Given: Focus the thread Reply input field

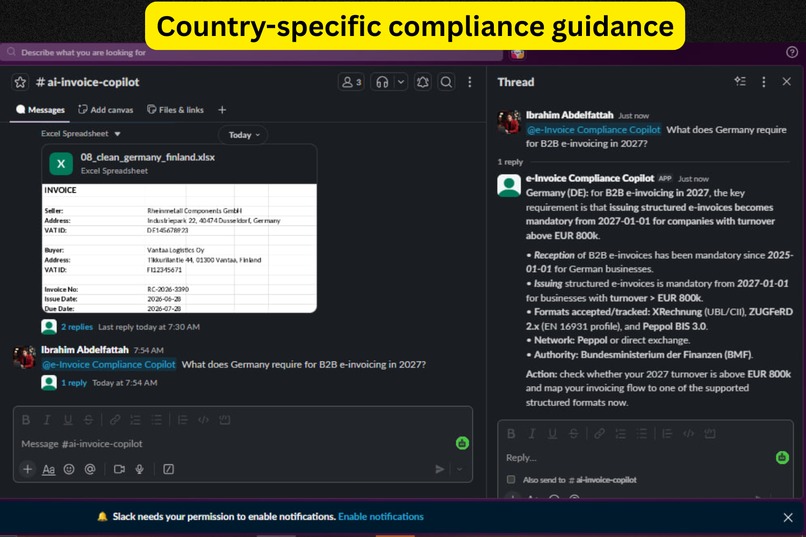Looking at the screenshot, I should tap(637, 457).
